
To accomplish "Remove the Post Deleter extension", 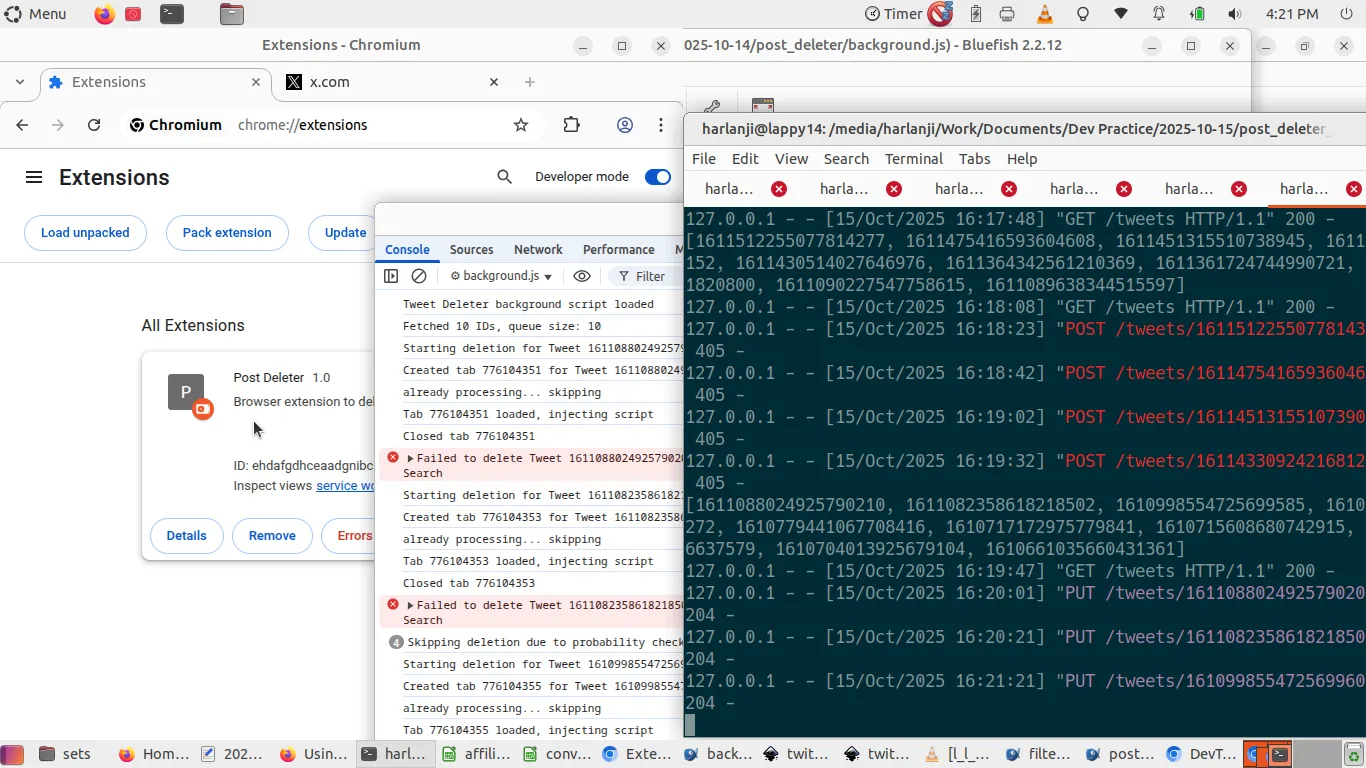I will coord(272,536).
